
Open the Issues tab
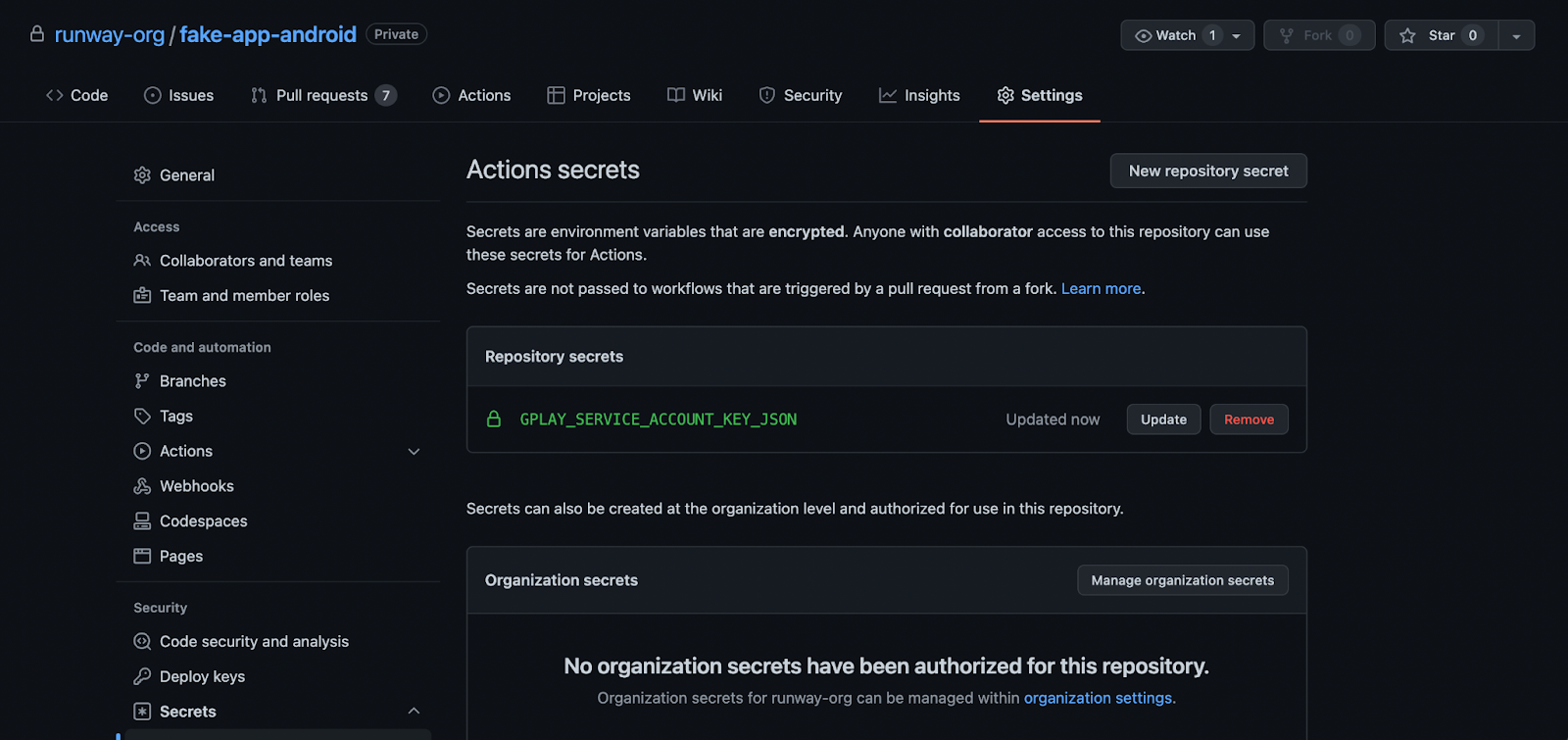(179, 95)
